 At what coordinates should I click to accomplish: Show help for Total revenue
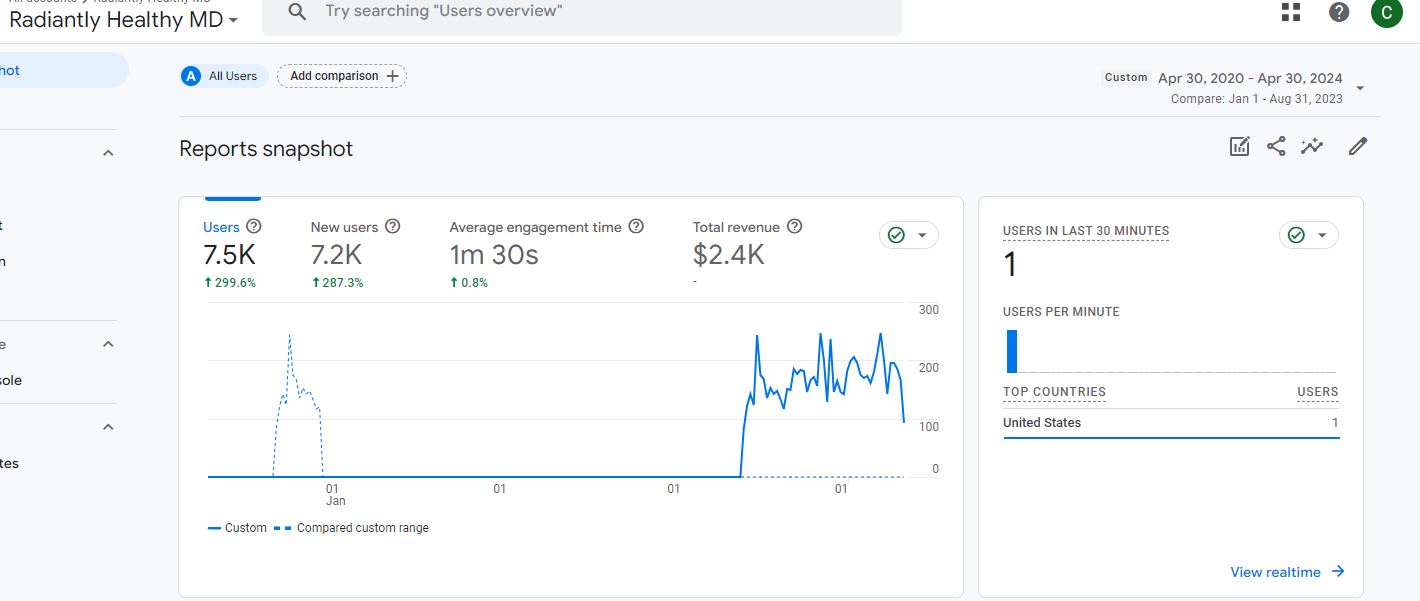(795, 227)
